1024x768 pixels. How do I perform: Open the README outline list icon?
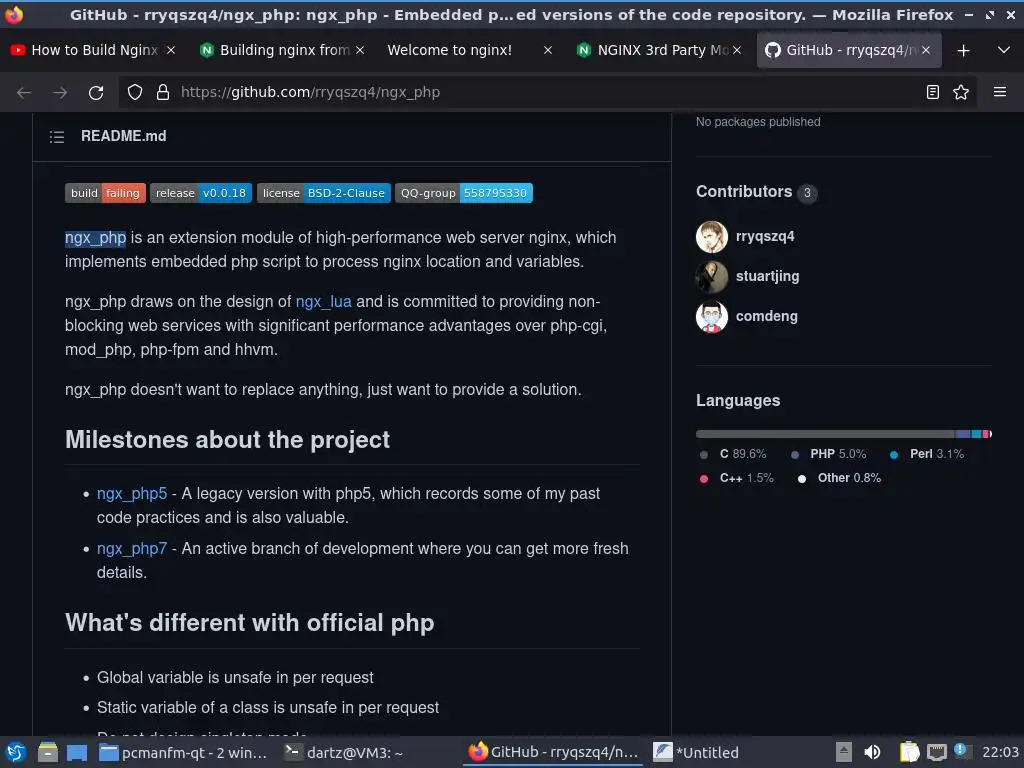point(57,136)
